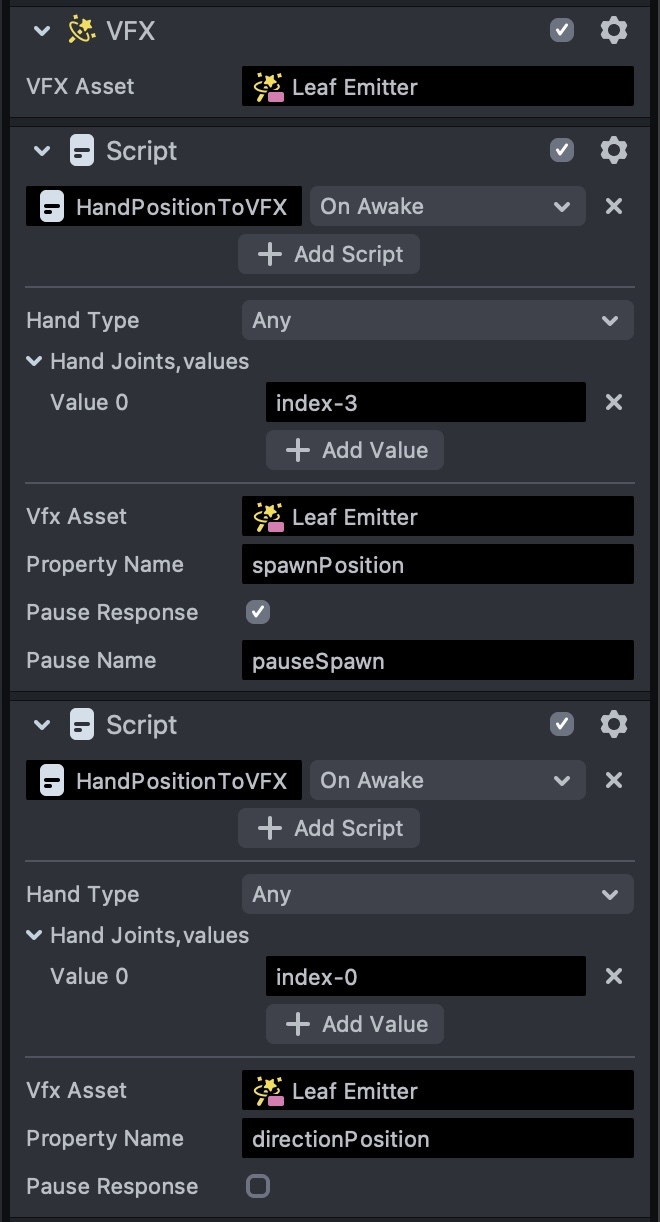Disable the VFX component checkbox
Image resolution: width=660 pixels, height=1222 pixels.
pyautogui.click(x=562, y=31)
